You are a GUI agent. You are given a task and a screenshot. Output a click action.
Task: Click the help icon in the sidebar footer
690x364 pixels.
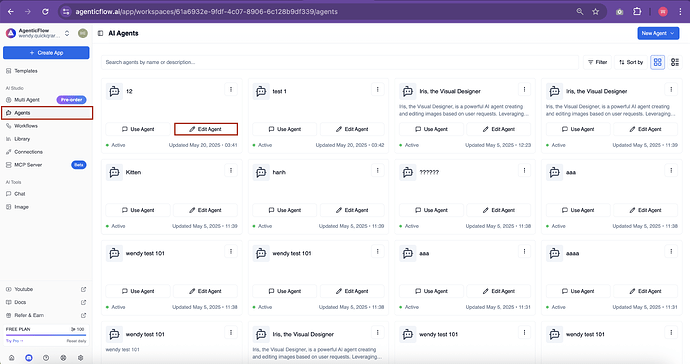46,358
